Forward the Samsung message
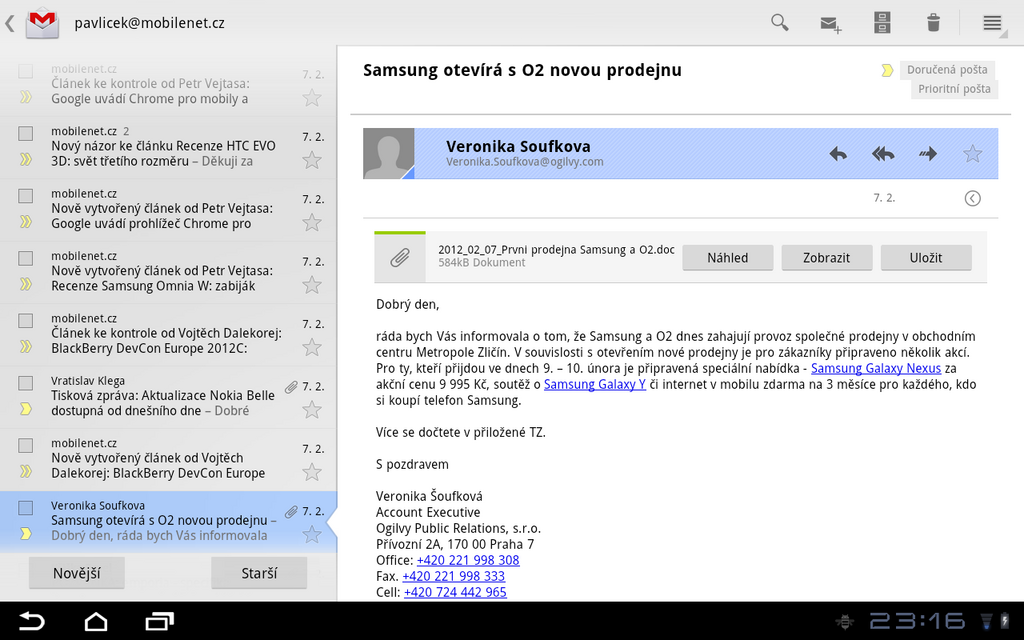 pyautogui.click(x=927, y=153)
